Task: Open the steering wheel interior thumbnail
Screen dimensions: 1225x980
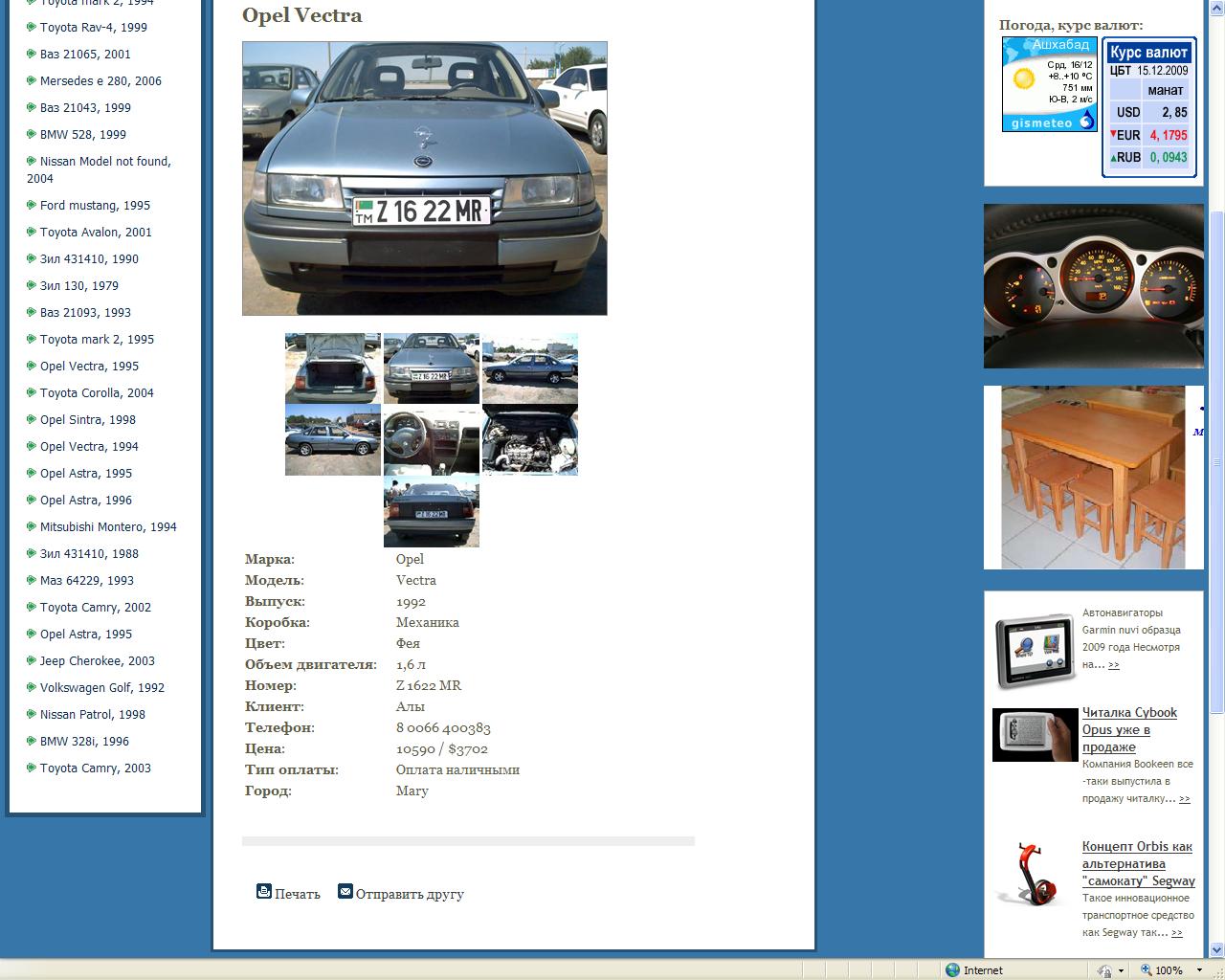Action: tap(432, 439)
